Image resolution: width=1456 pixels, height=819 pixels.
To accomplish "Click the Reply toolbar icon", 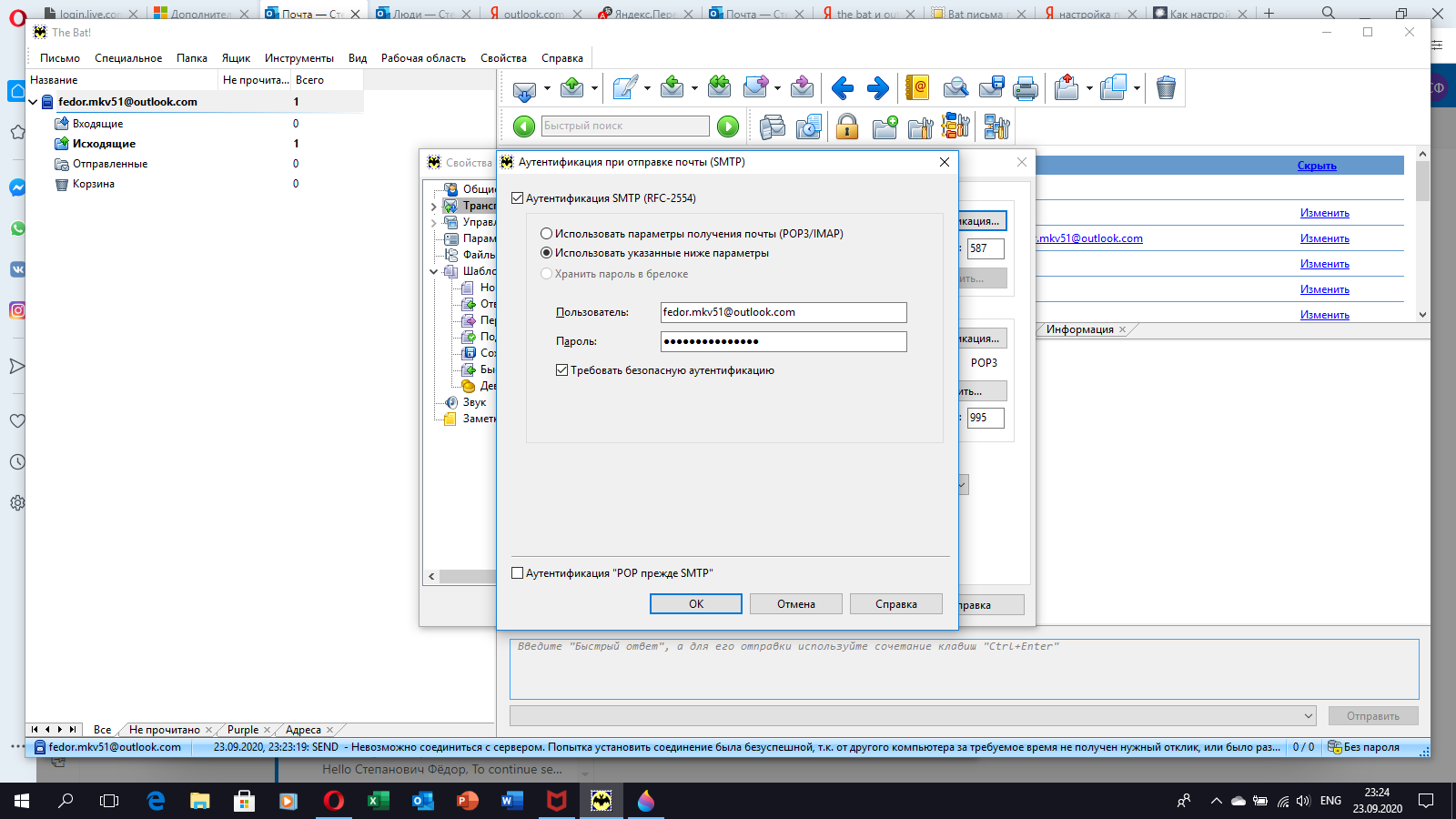I will pos(672,88).
